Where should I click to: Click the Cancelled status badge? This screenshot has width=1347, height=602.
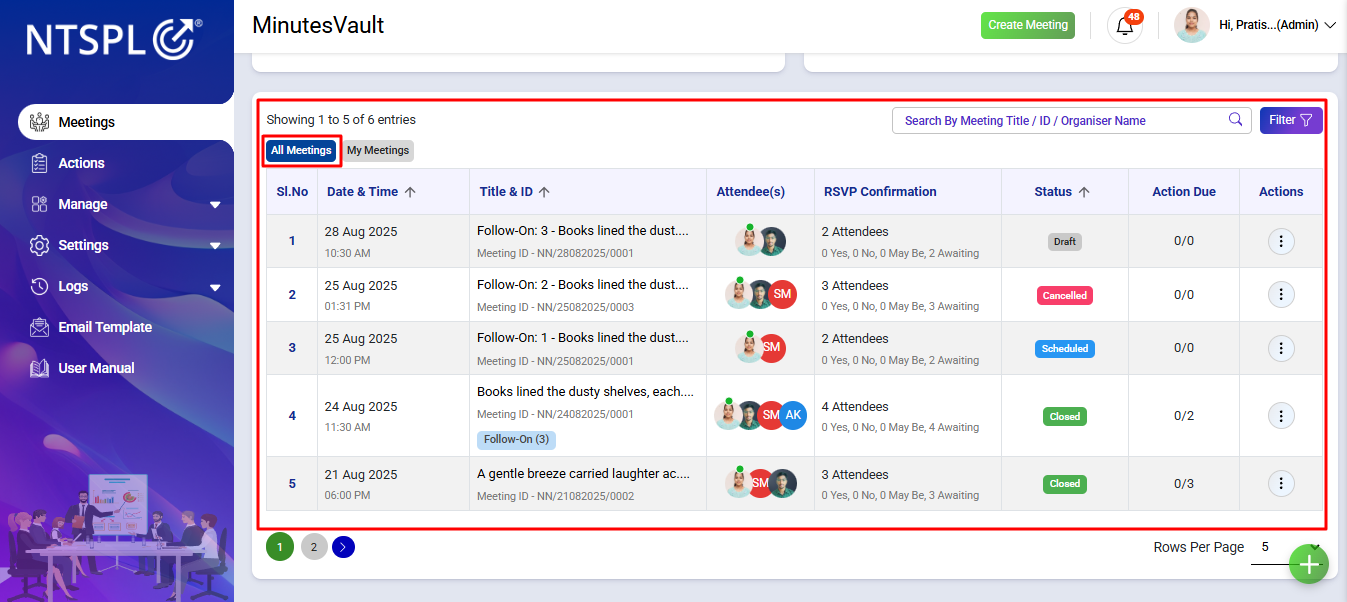click(1065, 295)
